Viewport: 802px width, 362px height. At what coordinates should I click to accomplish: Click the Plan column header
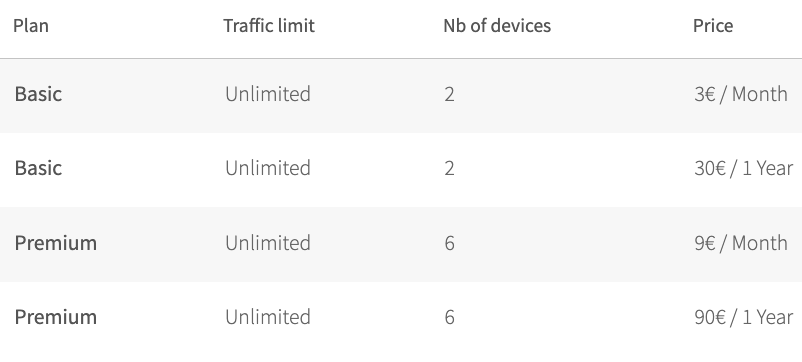point(31,26)
